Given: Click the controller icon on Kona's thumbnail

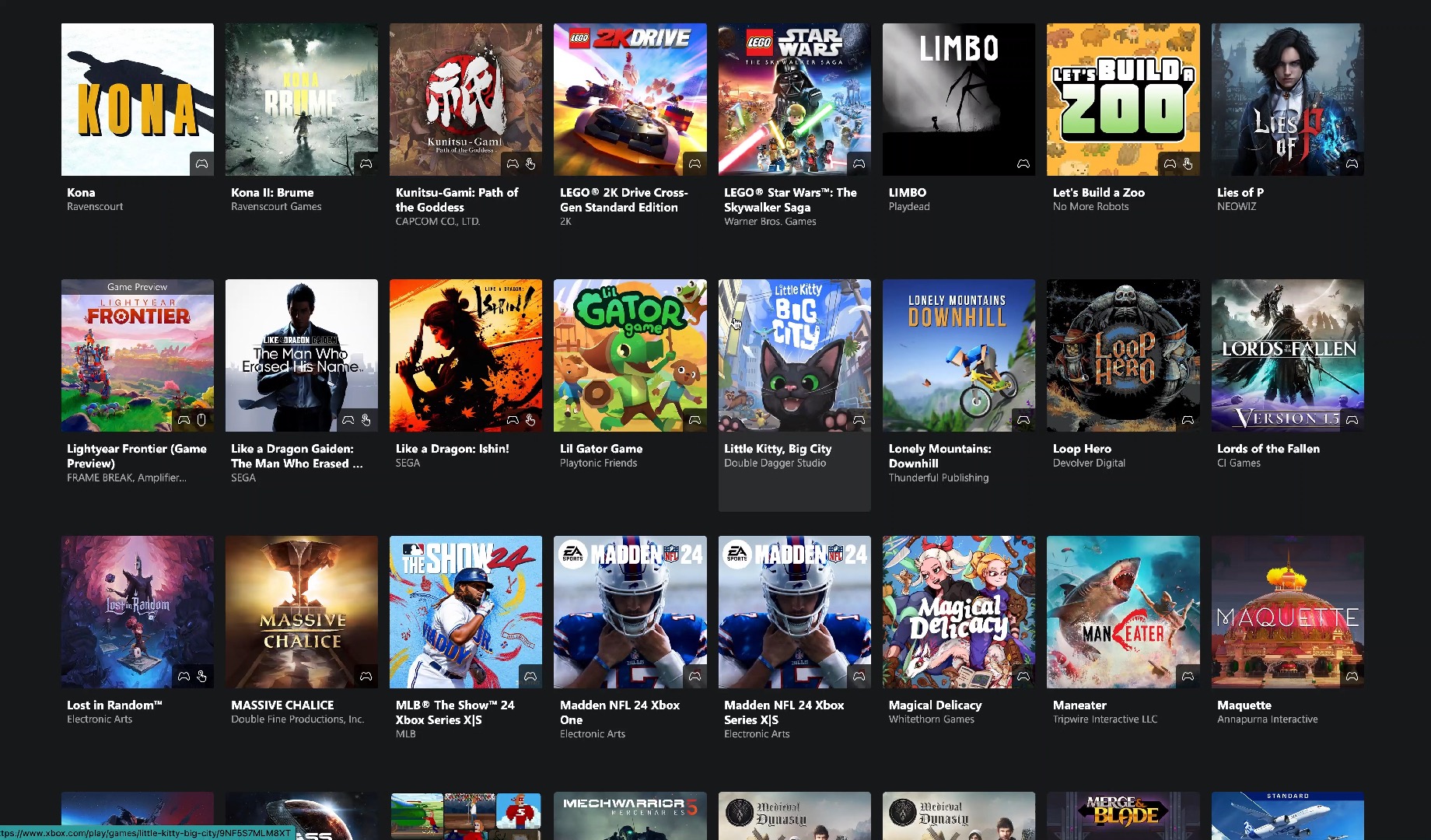Looking at the screenshot, I should click(x=201, y=164).
